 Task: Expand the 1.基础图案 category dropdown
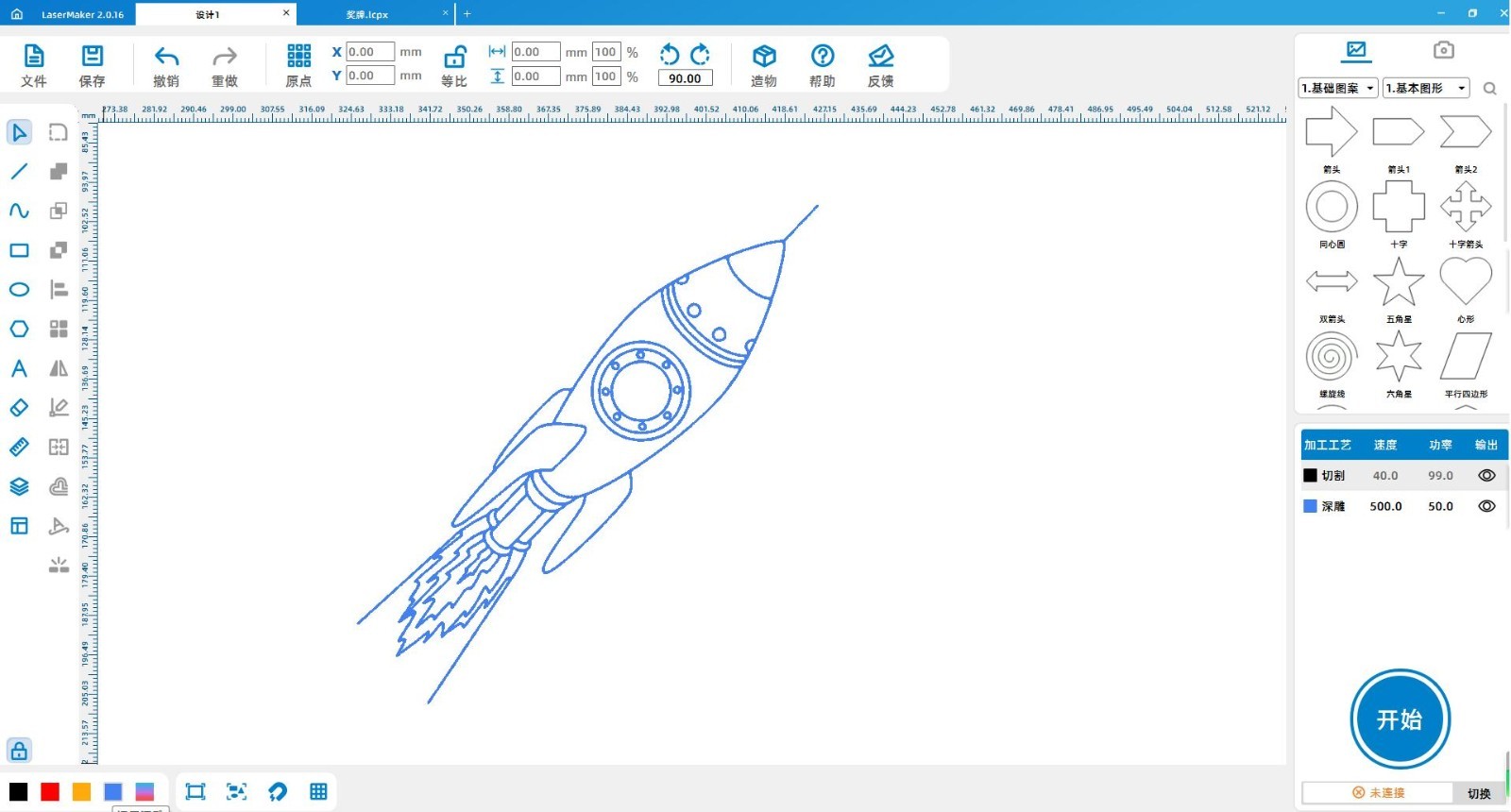point(1338,88)
